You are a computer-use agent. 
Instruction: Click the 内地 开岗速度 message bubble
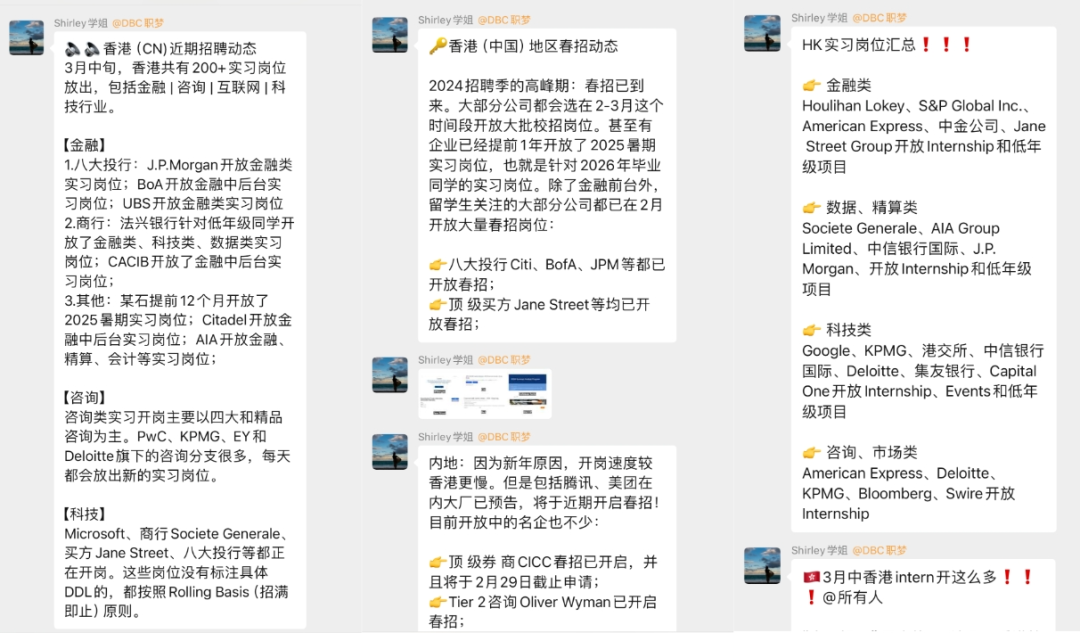[547, 539]
